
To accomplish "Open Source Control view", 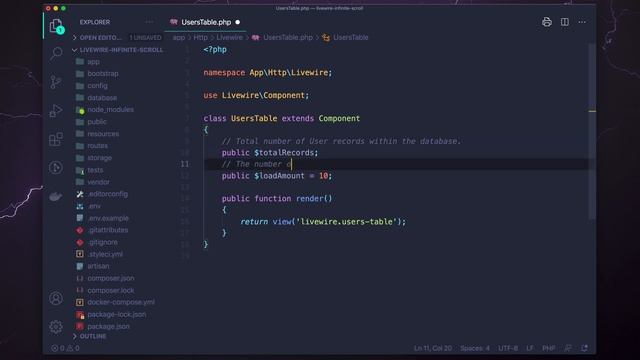I will pos(56,82).
